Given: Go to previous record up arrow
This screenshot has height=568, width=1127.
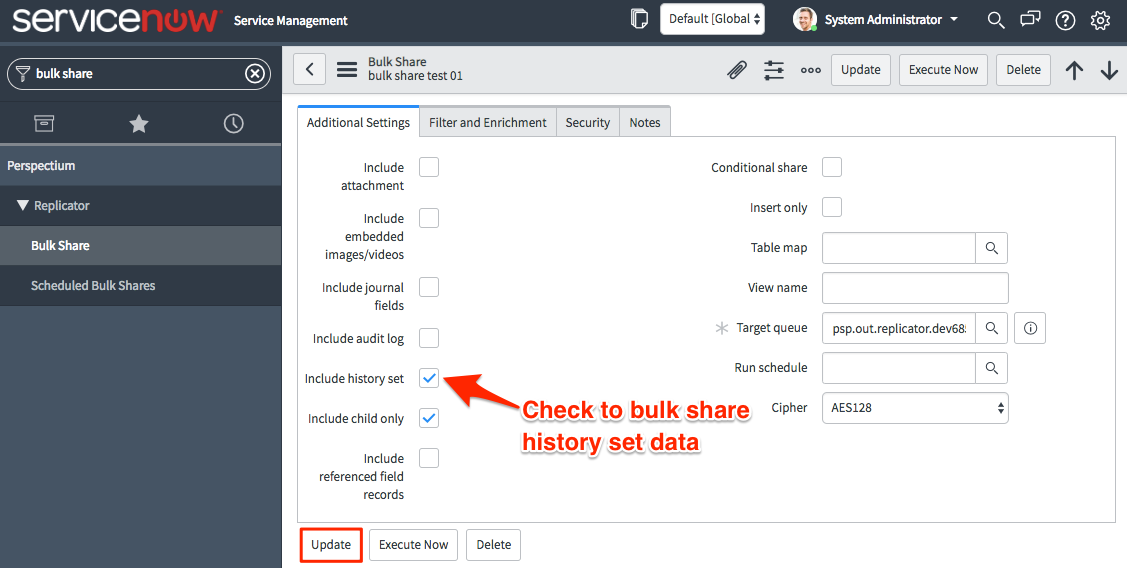Looking at the screenshot, I should (1075, 70).
